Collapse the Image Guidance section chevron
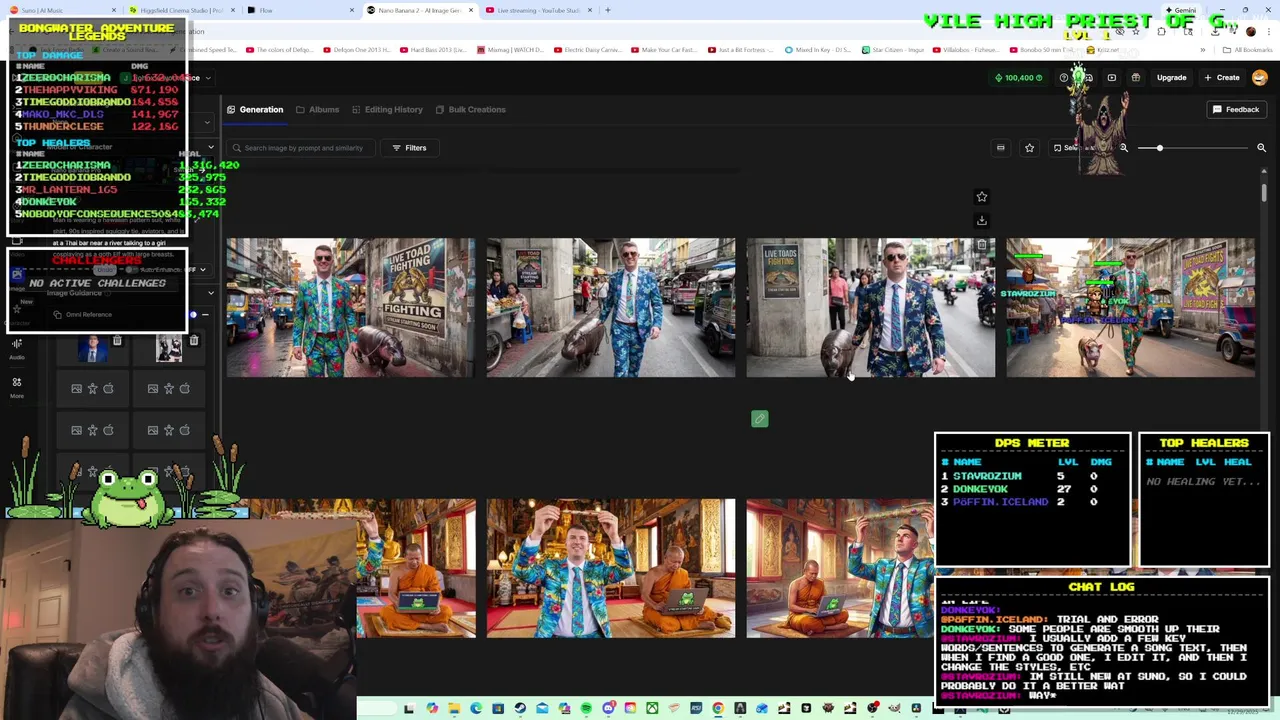Screen dimensions: 1280x720 [210, 293]
